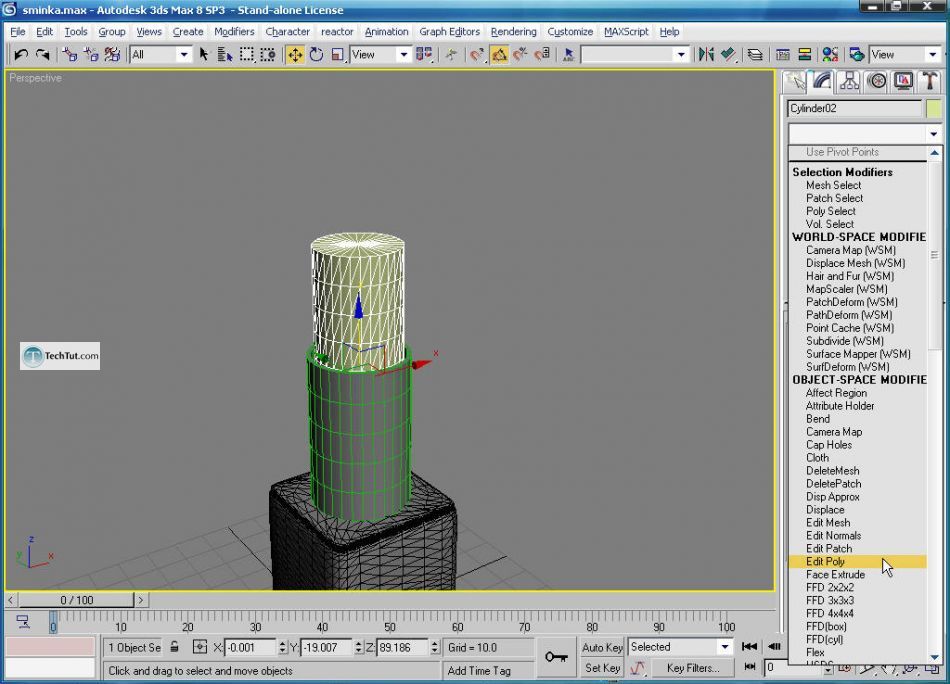Open the Motion panel wheel icon
This screenshot has height=684, width=950.
pos(876,81)
